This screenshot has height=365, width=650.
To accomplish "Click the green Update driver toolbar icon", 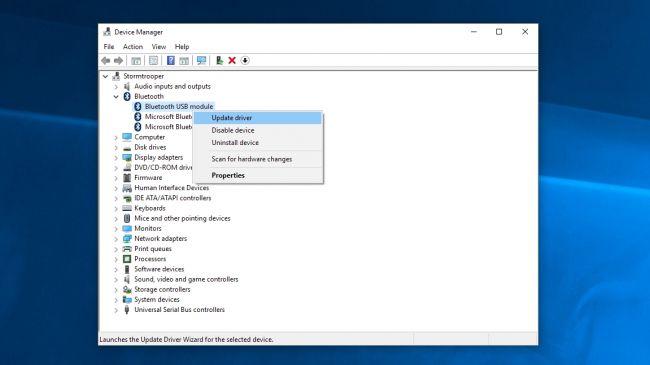I will tap(219, 61).
